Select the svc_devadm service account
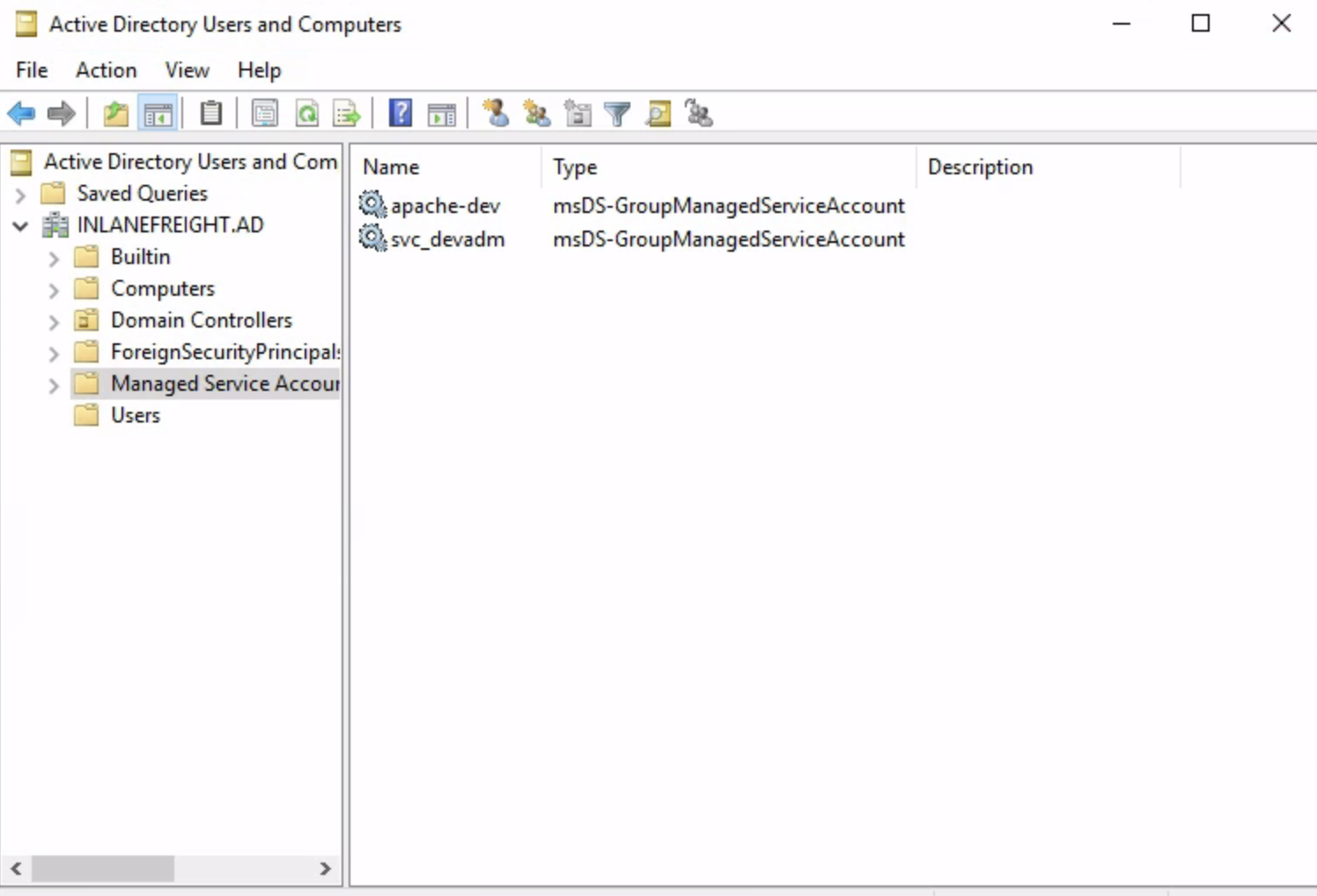This screenshot has height=896, width=1317. tap(447, 239)
